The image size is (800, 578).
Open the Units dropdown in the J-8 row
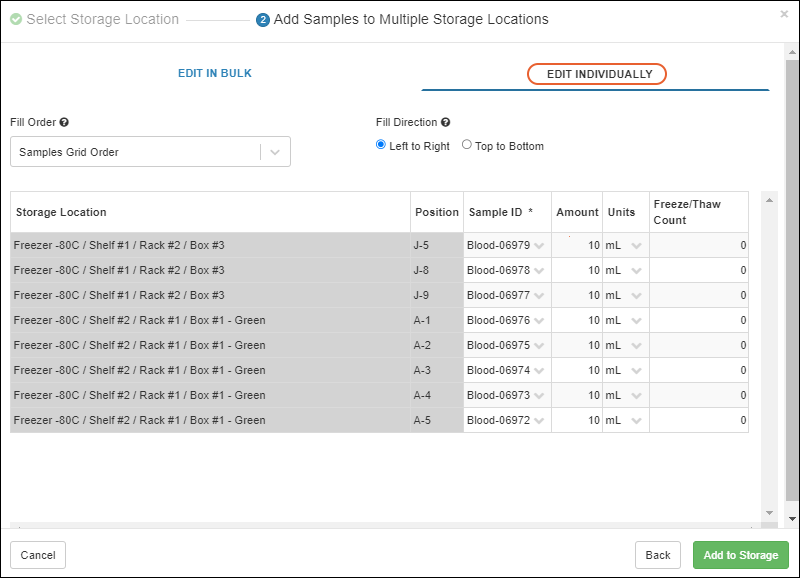(x=636, y=271)
